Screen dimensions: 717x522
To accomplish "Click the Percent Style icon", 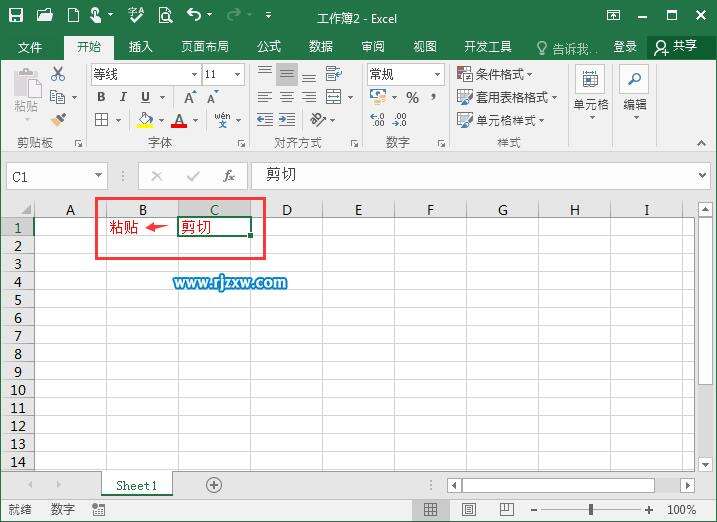I will [412, 97].
